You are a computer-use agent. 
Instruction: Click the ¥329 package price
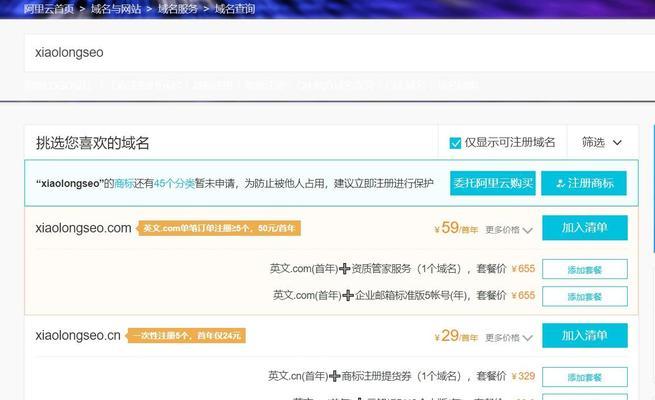coord(523,376)
